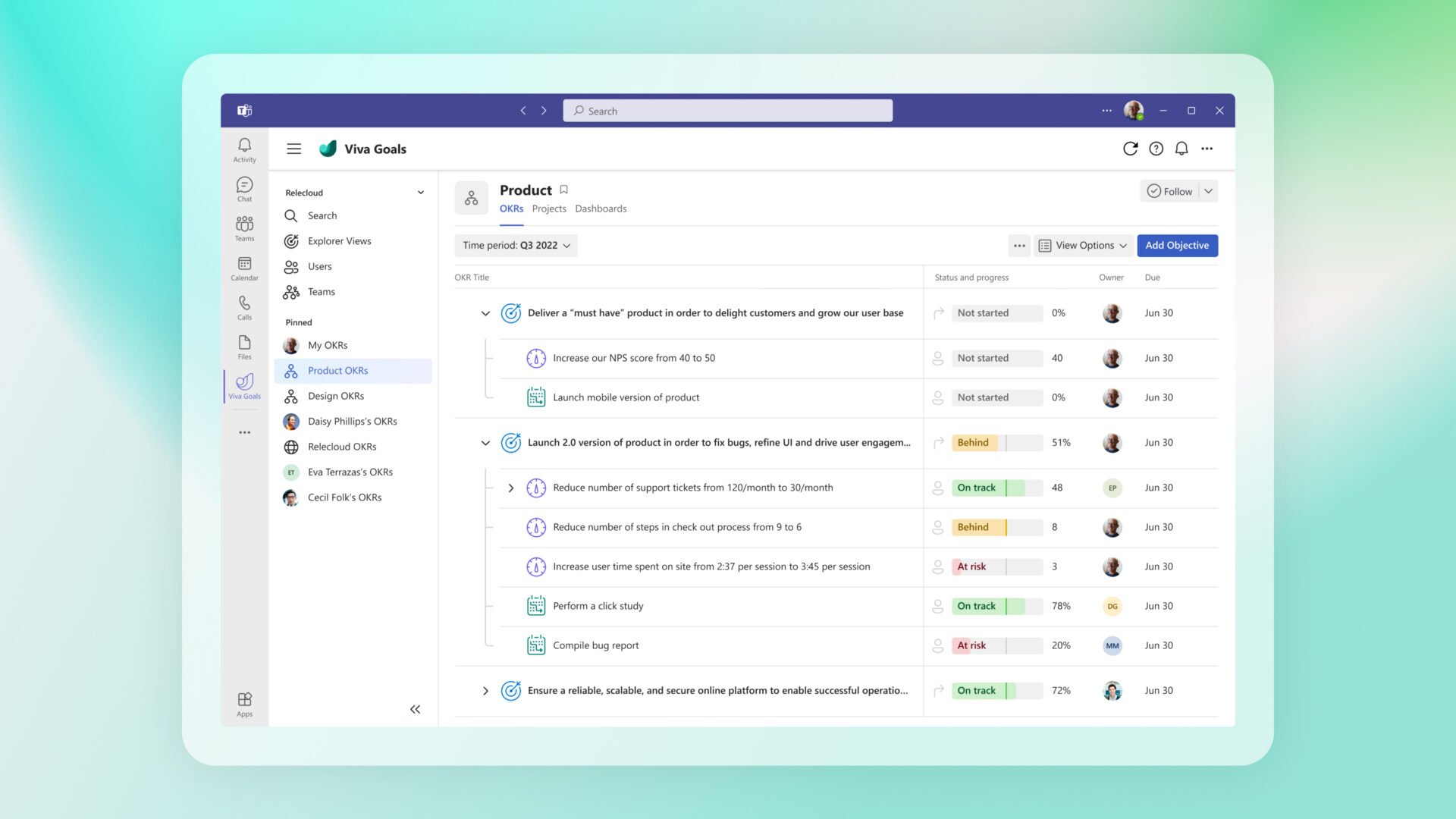
Task: Collapse the Launch 2.0 version objective
Action: coord(485,443)
